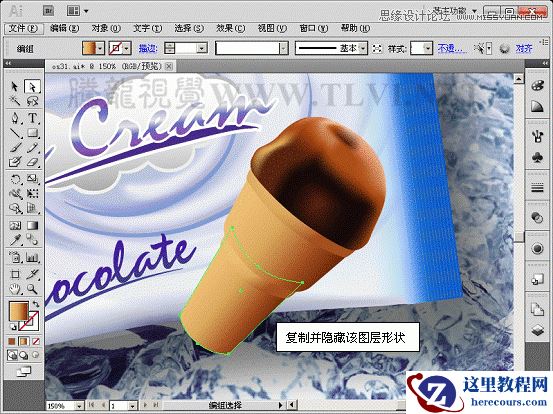The width and height of the screenshot is (553, 414).
Task: Select the black arrow Selection tool
Action: [15, 86]
